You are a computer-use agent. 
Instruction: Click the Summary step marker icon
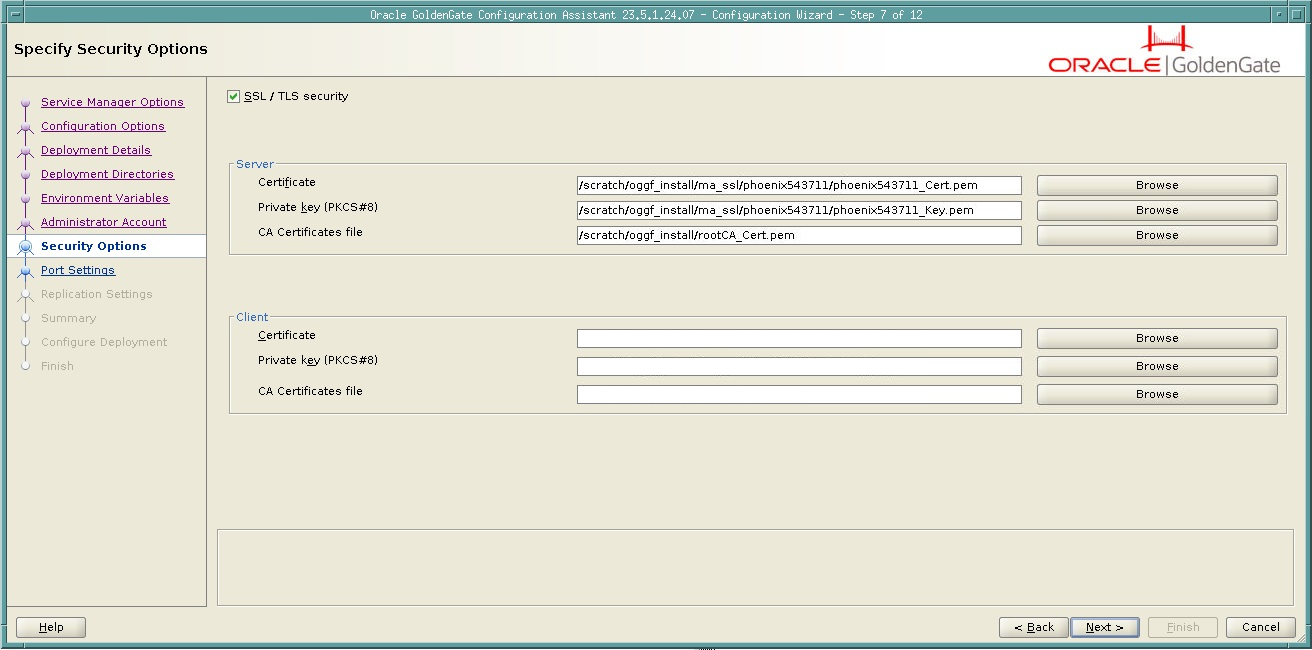coord(26,319)
